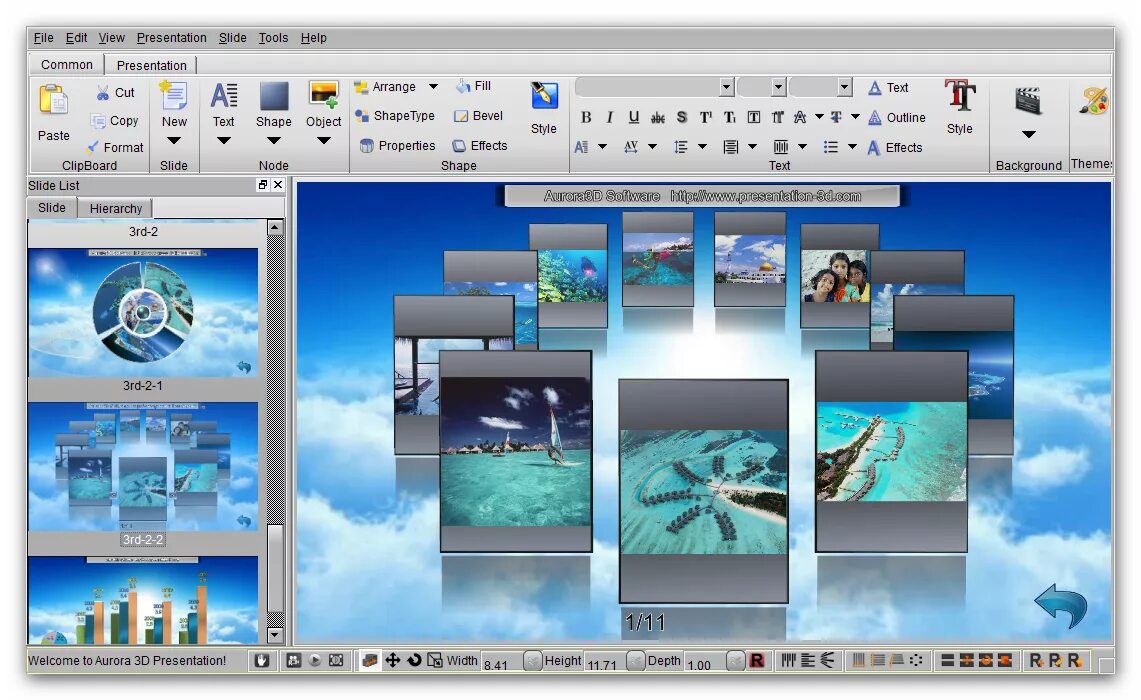The width and height of the screenshot is (1141, 700).
Task: Expand the Background dropdown arrow
Action: 1028,134
